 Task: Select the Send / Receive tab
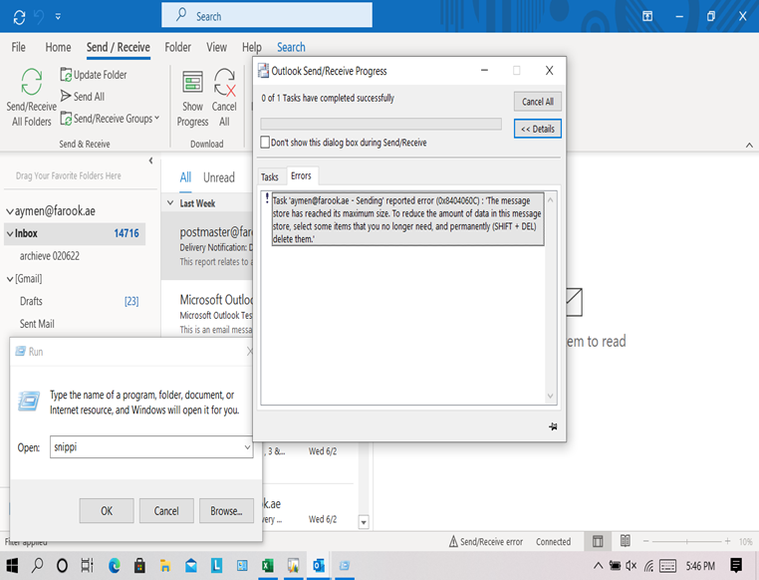click(x=118, y=47)
